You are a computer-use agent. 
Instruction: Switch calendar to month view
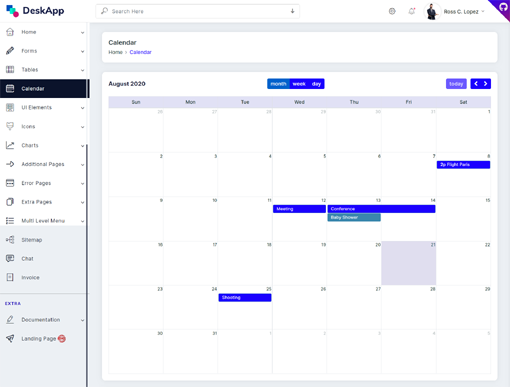click(278, 84)
